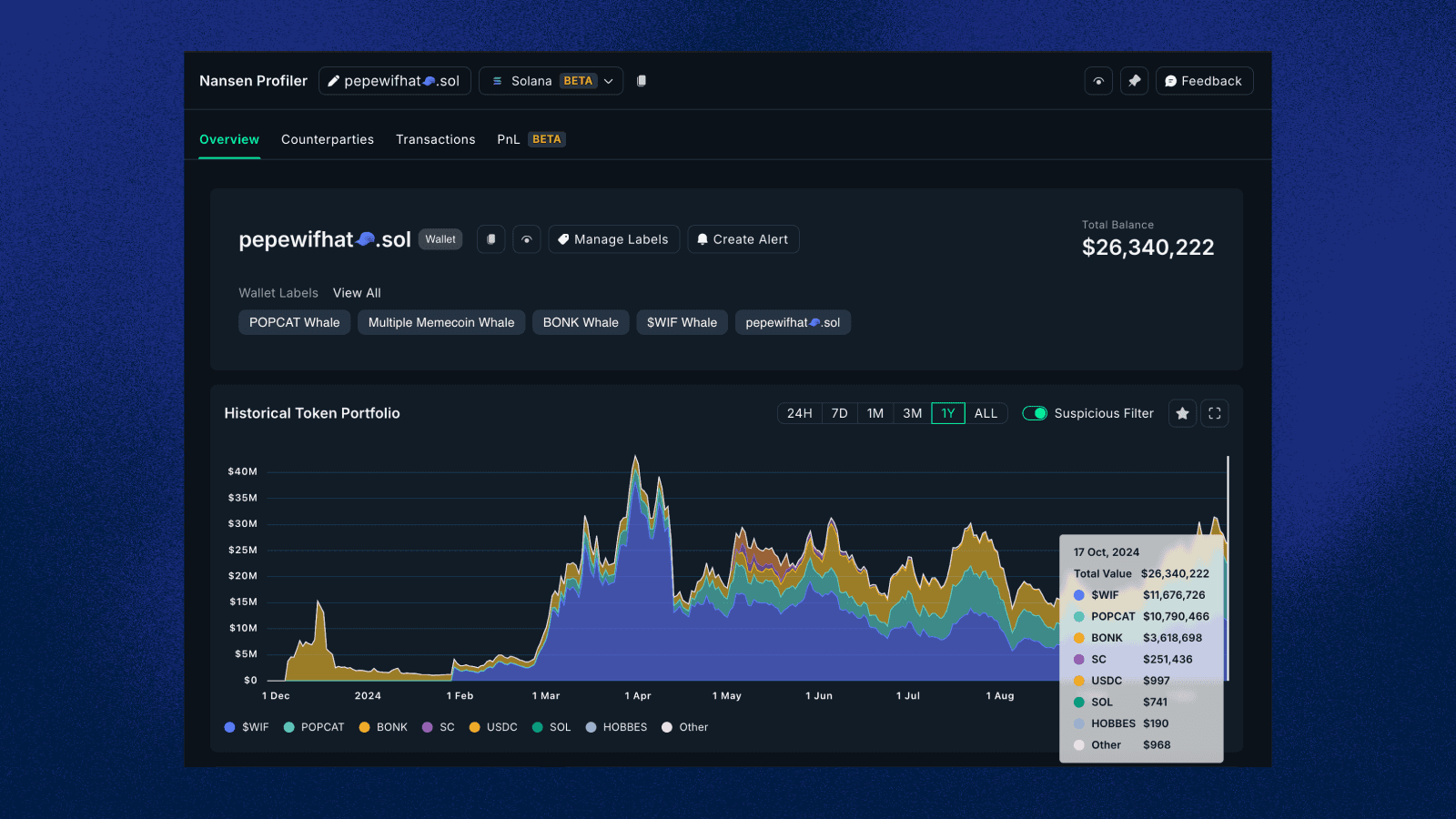Click View All wallet labels link
The width and height of the screenshot is (1456, 819).
[x=357, y=293]
